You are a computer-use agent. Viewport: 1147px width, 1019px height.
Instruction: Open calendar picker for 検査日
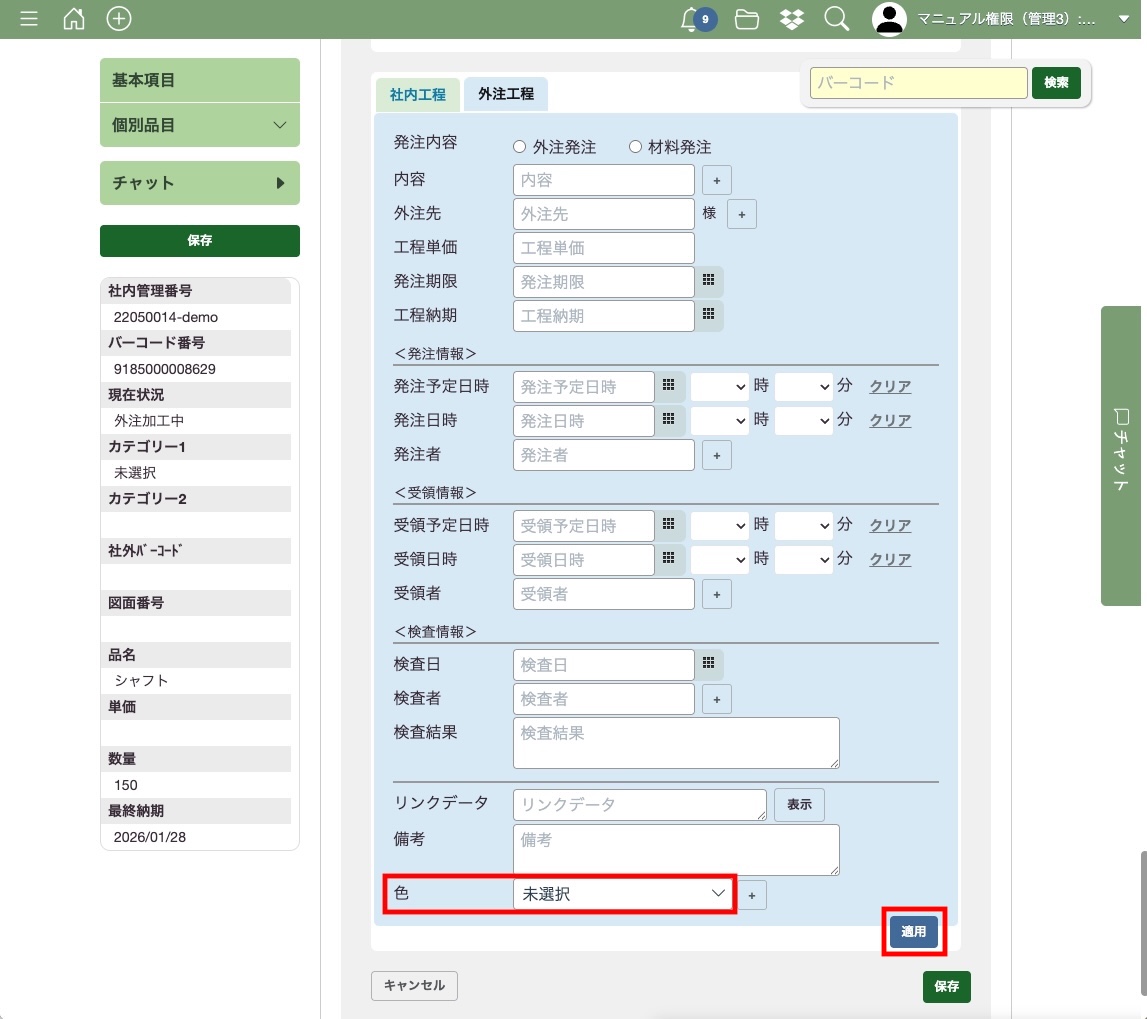tap(708, 664)
